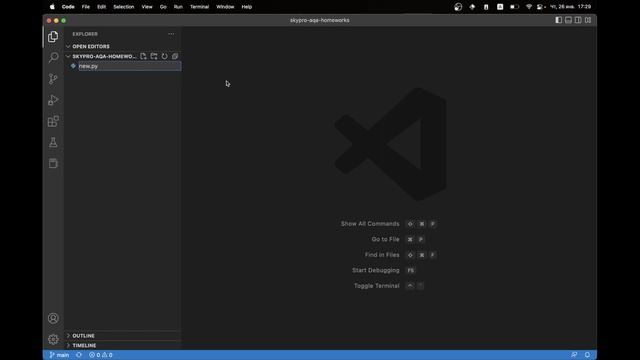Image resolution: width=640 pixels, height=360 pixels.
Task: Click the feedback icon in status bar
Action: click(x=574, y=355)
